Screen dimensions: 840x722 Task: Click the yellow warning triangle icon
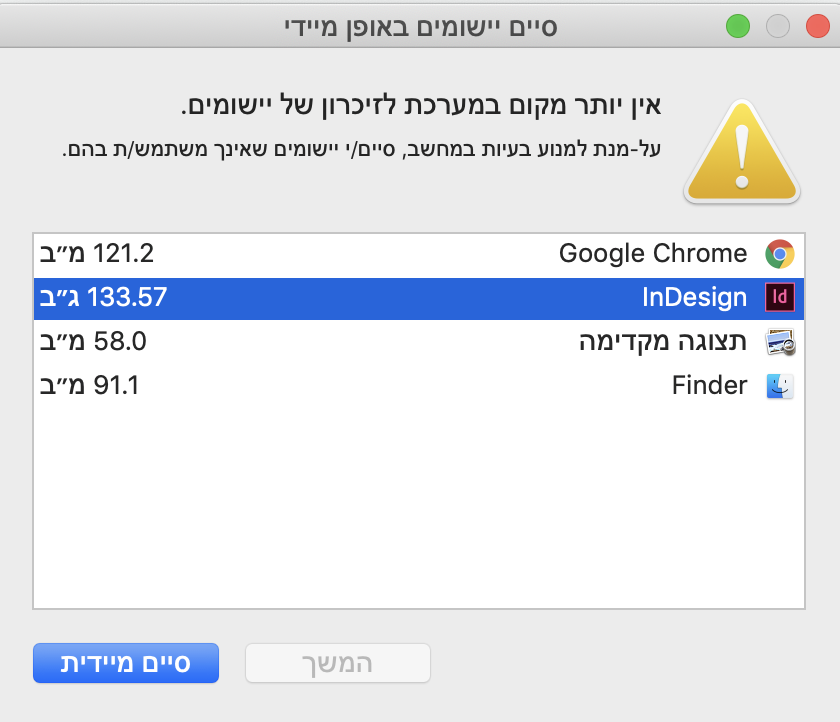pyautogui.click(x=741, y=149)
